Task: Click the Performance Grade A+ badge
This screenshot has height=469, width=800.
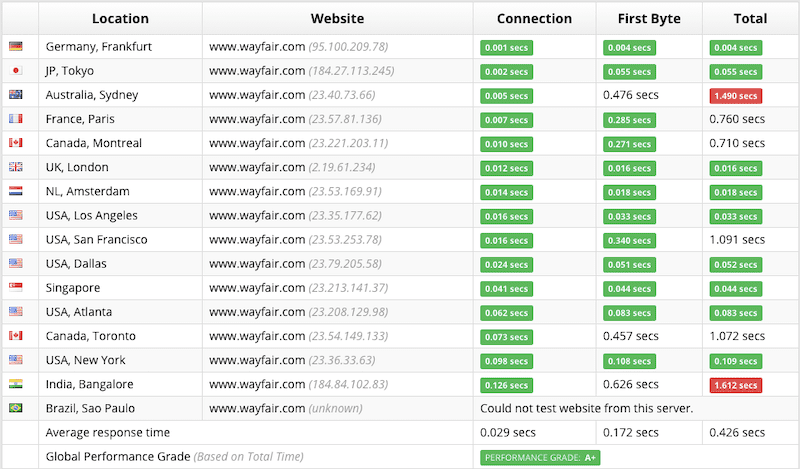Action: tap(540, 457)
